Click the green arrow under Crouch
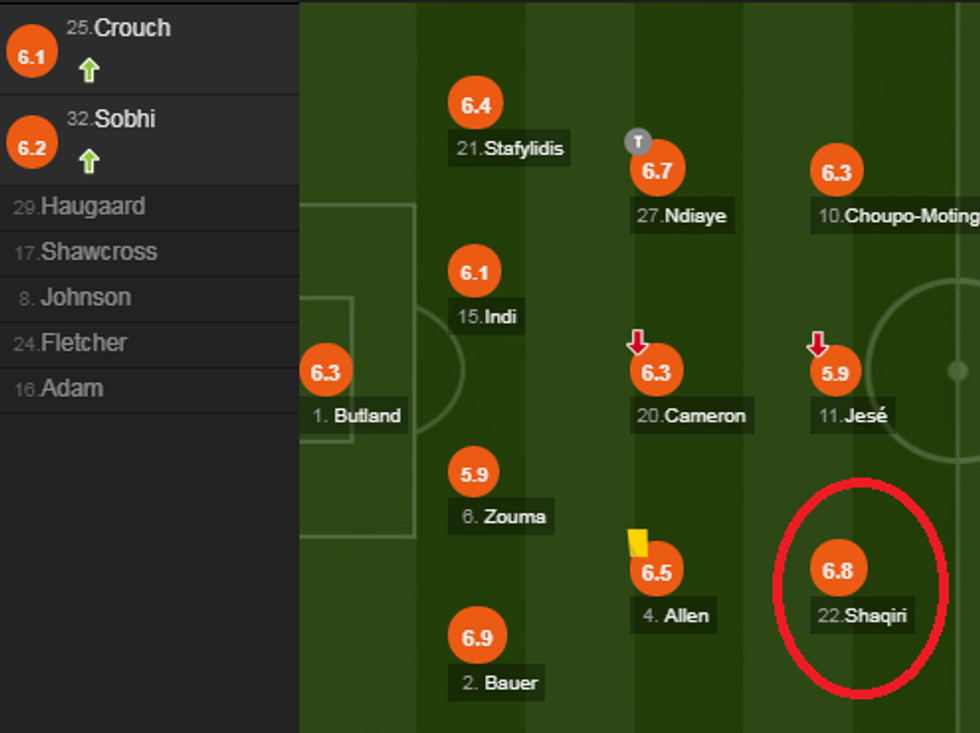 (x=88, y=68)
